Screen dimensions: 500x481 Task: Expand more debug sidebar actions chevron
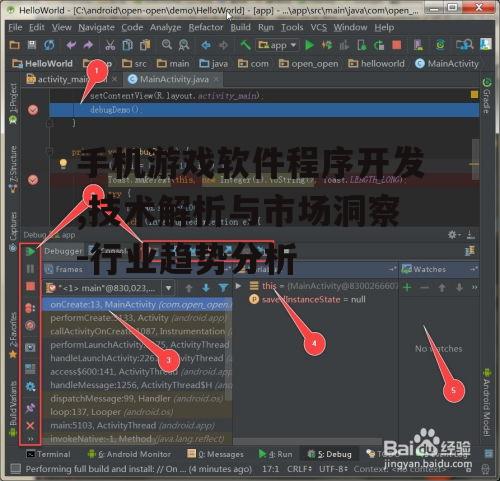(30, 439)
